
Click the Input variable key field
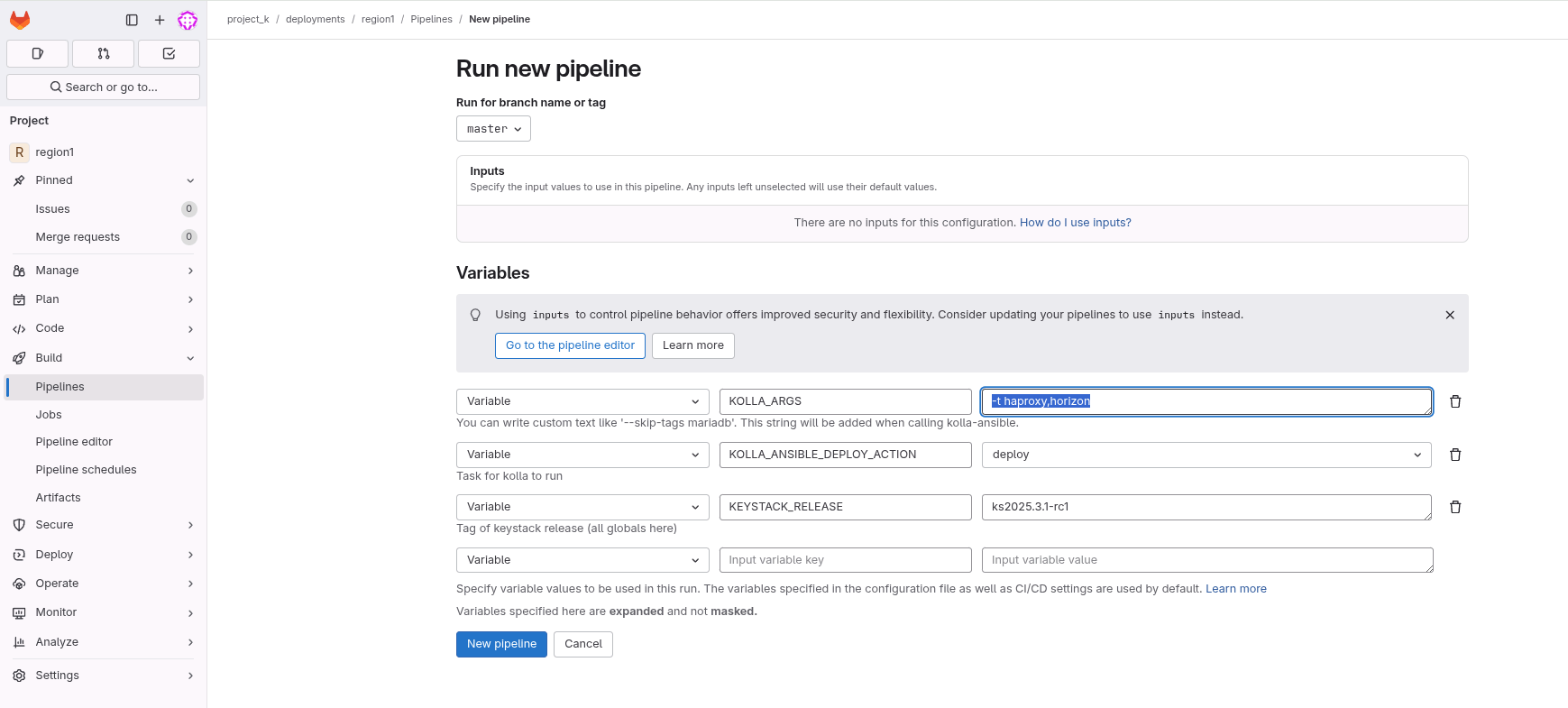tap(845, 560)
